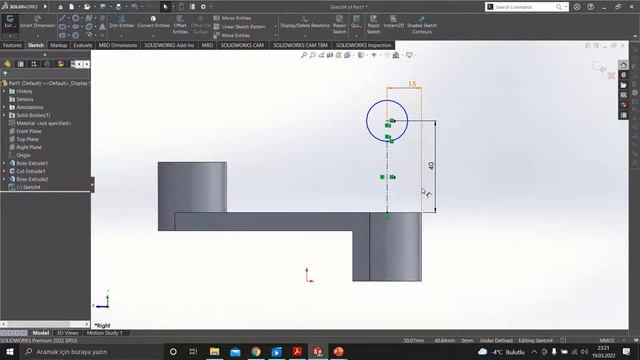640x360 pixels.
Task: Click Mirror Entities in the Sketch ribbon
Action: pyautogui.click(x=232, y=18)
